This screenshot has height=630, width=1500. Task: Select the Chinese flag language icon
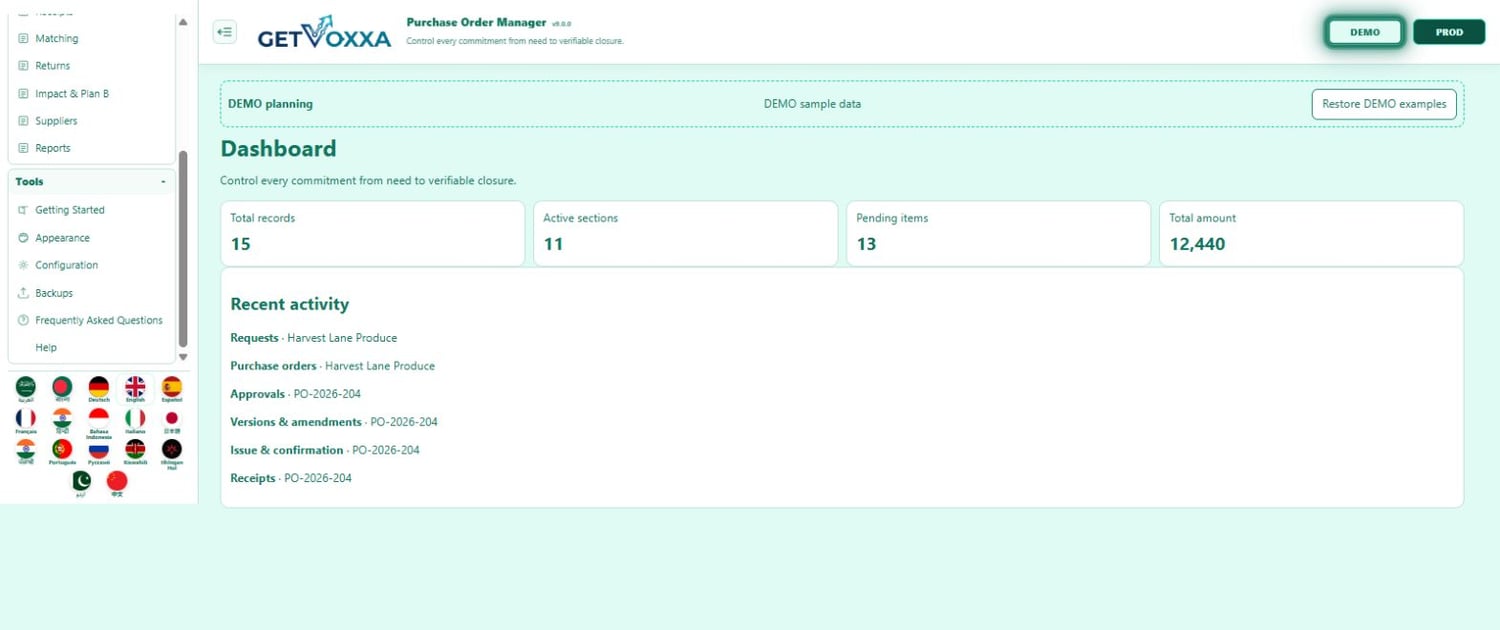coord(117,484)
